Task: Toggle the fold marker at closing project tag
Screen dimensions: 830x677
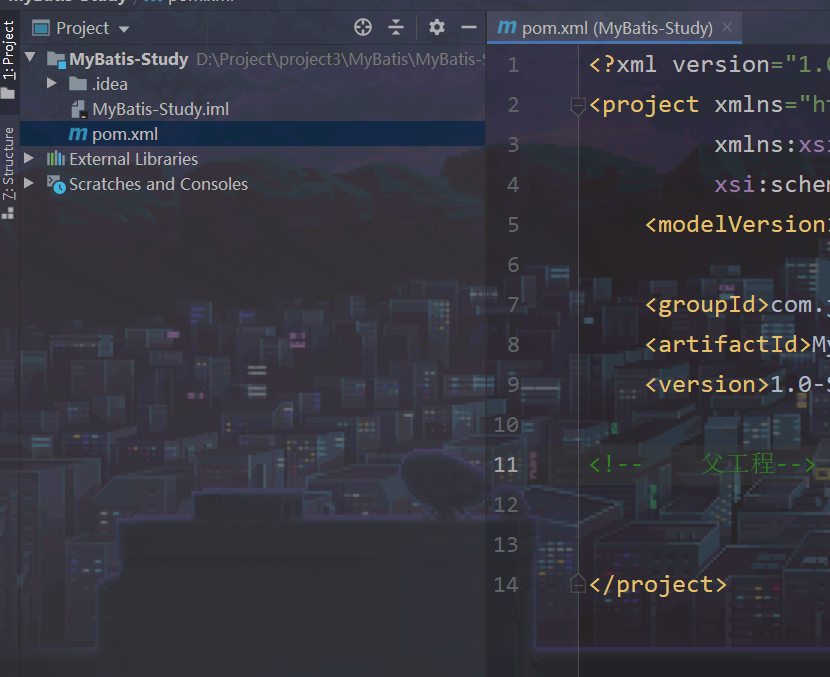Action: [x=577, y=584]
